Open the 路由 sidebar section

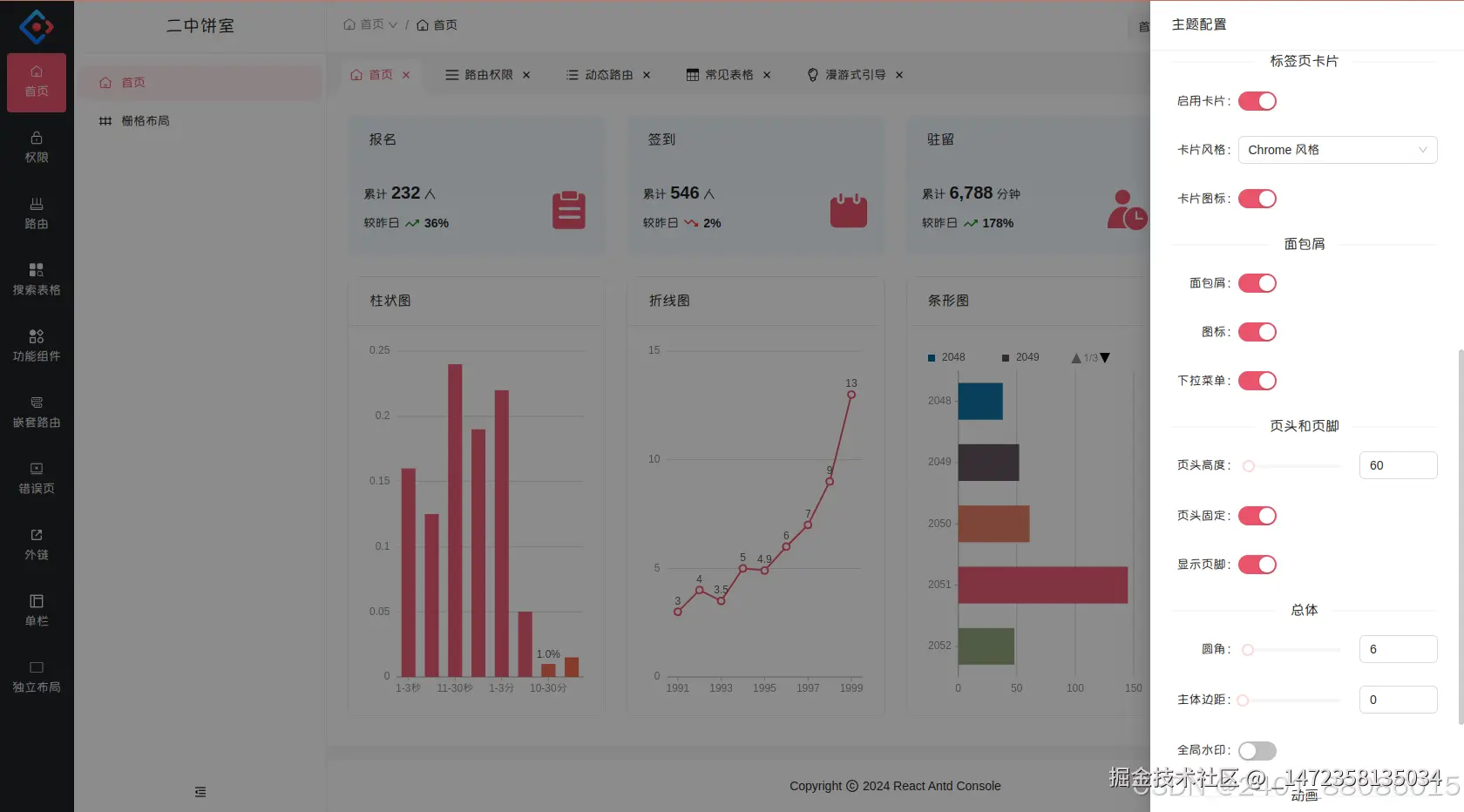(37, 214)
